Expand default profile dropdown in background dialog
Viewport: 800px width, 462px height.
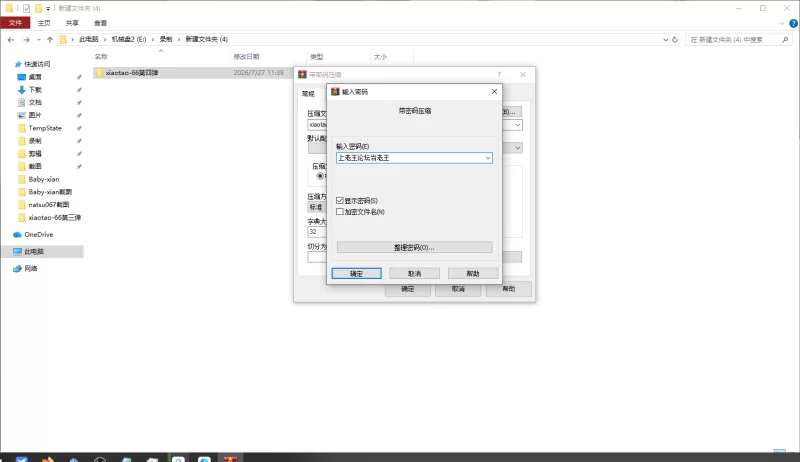coord(517,148)
